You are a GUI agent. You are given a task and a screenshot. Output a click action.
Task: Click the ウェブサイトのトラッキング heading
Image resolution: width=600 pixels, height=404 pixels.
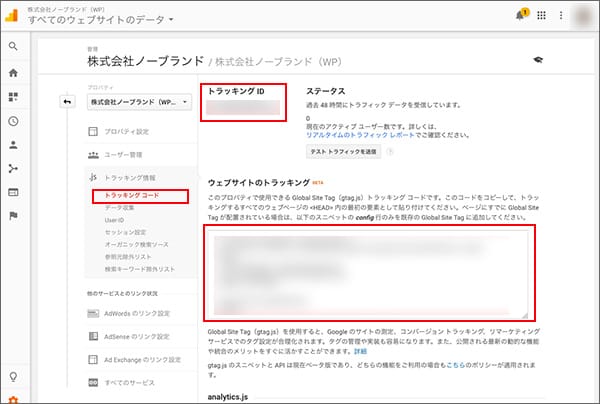[259, 183]
